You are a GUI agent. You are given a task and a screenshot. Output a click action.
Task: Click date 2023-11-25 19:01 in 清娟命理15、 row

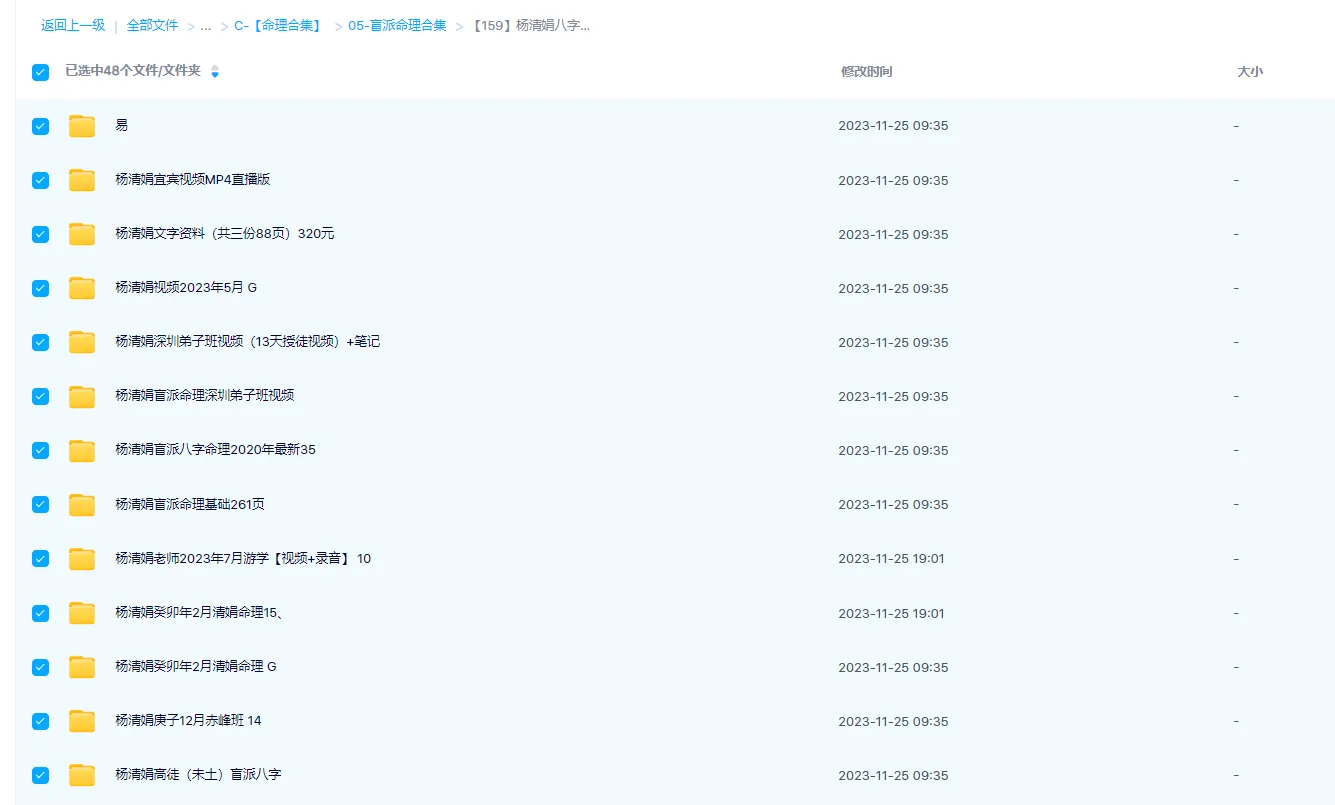click(892, 613)
